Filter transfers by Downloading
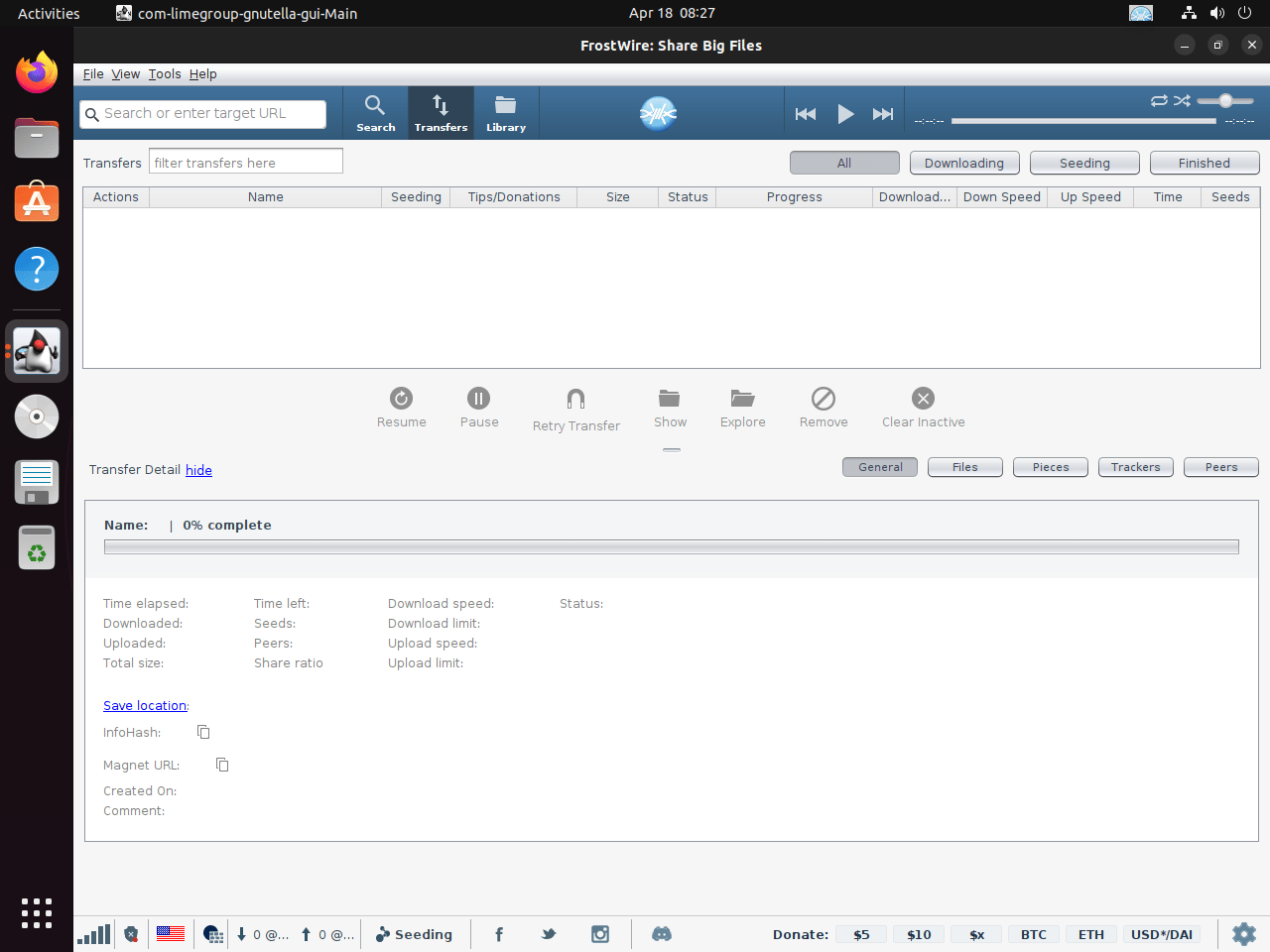 [x=964, y=163]
